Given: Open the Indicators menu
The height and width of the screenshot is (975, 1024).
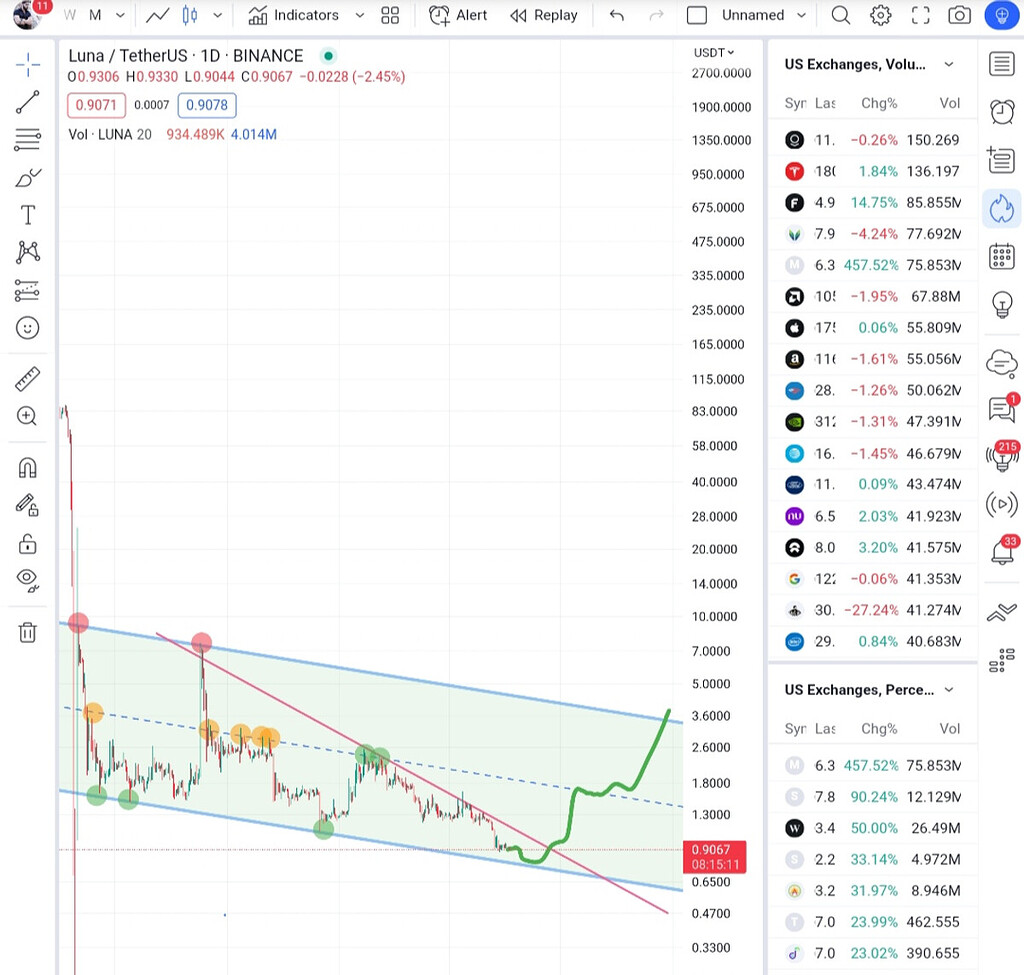Looking at the screenshot, I should pos(294,15).
